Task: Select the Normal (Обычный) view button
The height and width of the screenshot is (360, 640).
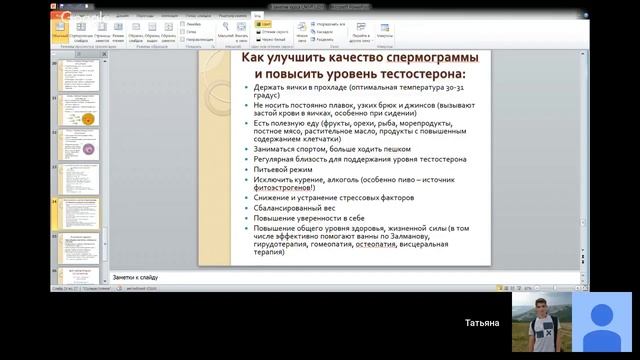Action: [60, 32]
